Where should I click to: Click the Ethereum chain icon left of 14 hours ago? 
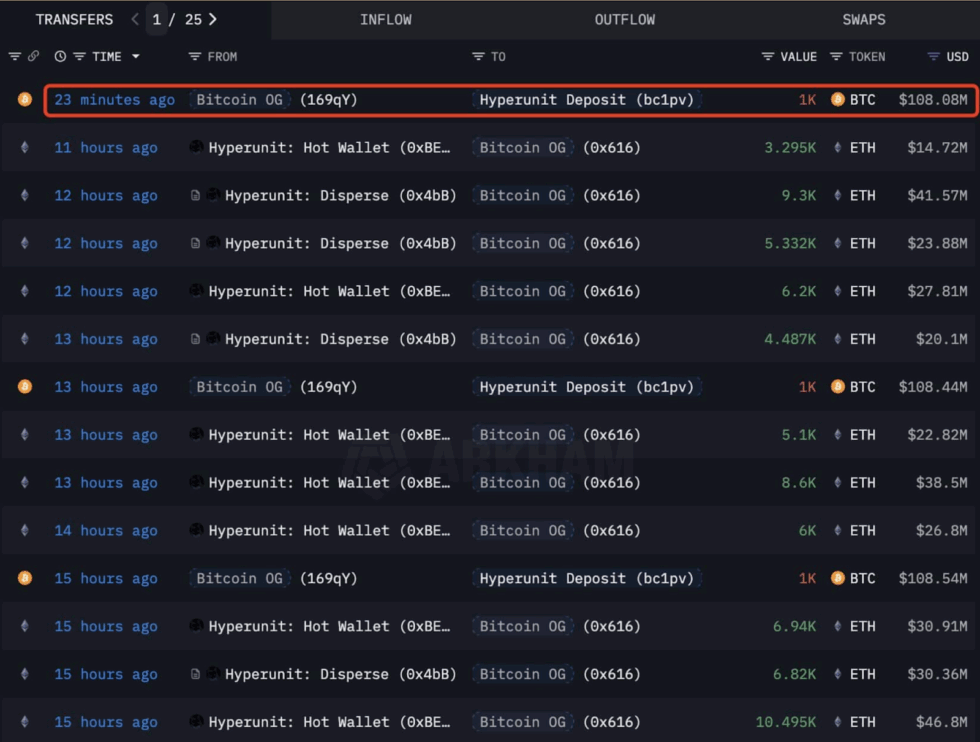[25, 530]
